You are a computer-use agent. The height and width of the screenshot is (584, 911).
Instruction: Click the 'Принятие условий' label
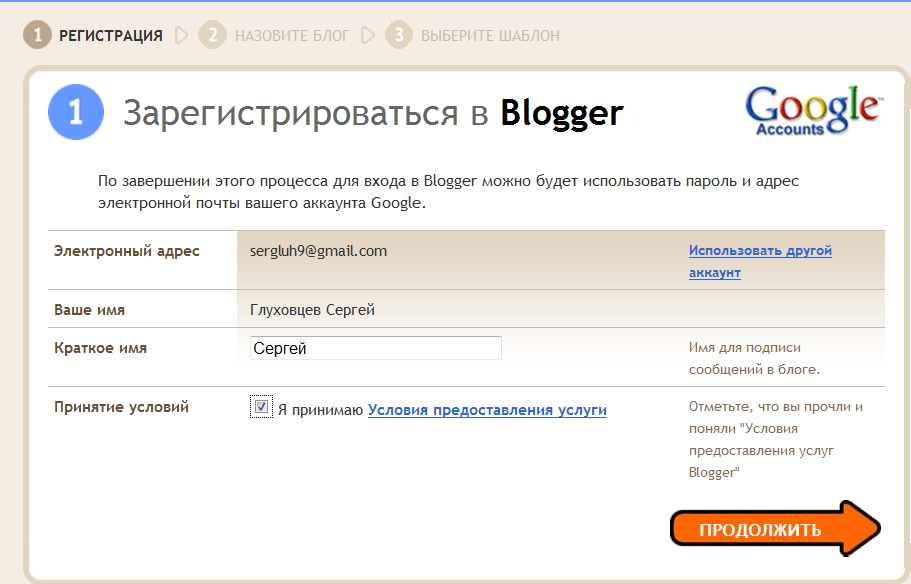(x=121, y=407)
